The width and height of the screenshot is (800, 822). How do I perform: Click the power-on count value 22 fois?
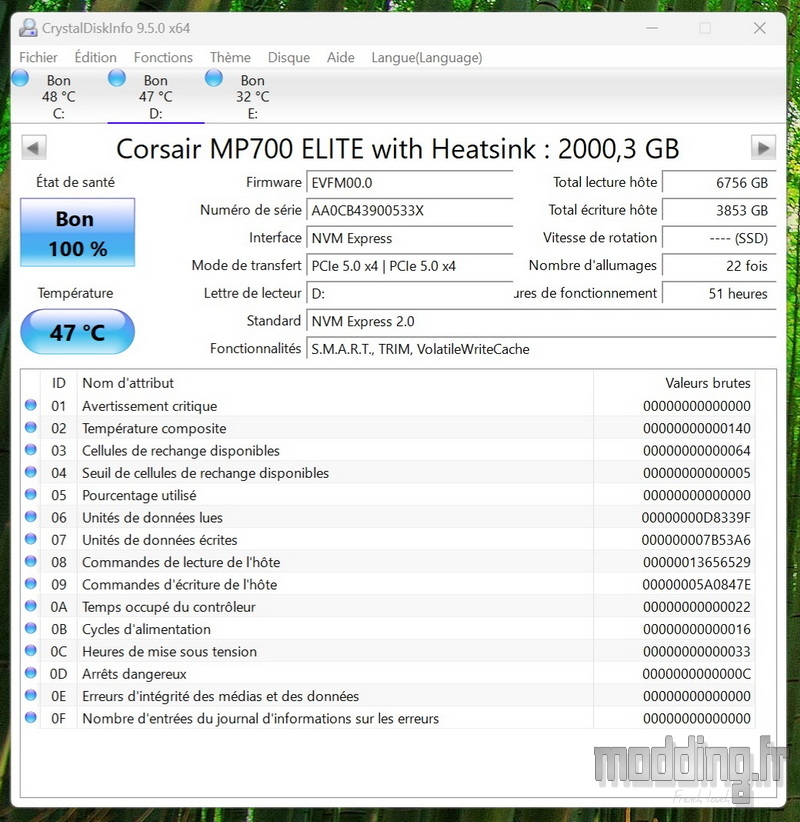[x=719, y=266]
